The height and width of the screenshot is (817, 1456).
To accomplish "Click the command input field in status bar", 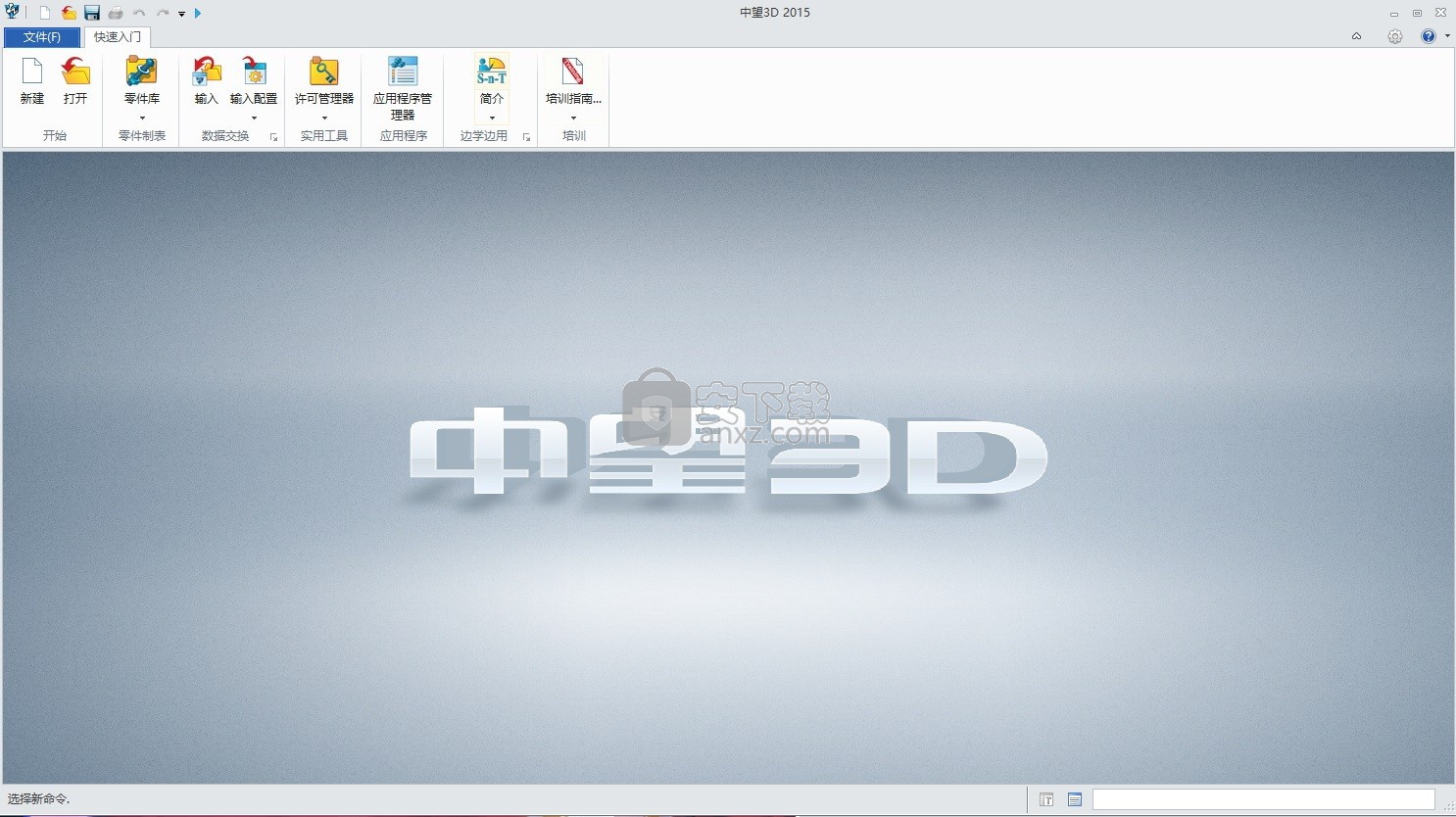I will (x=1263, y=799).
